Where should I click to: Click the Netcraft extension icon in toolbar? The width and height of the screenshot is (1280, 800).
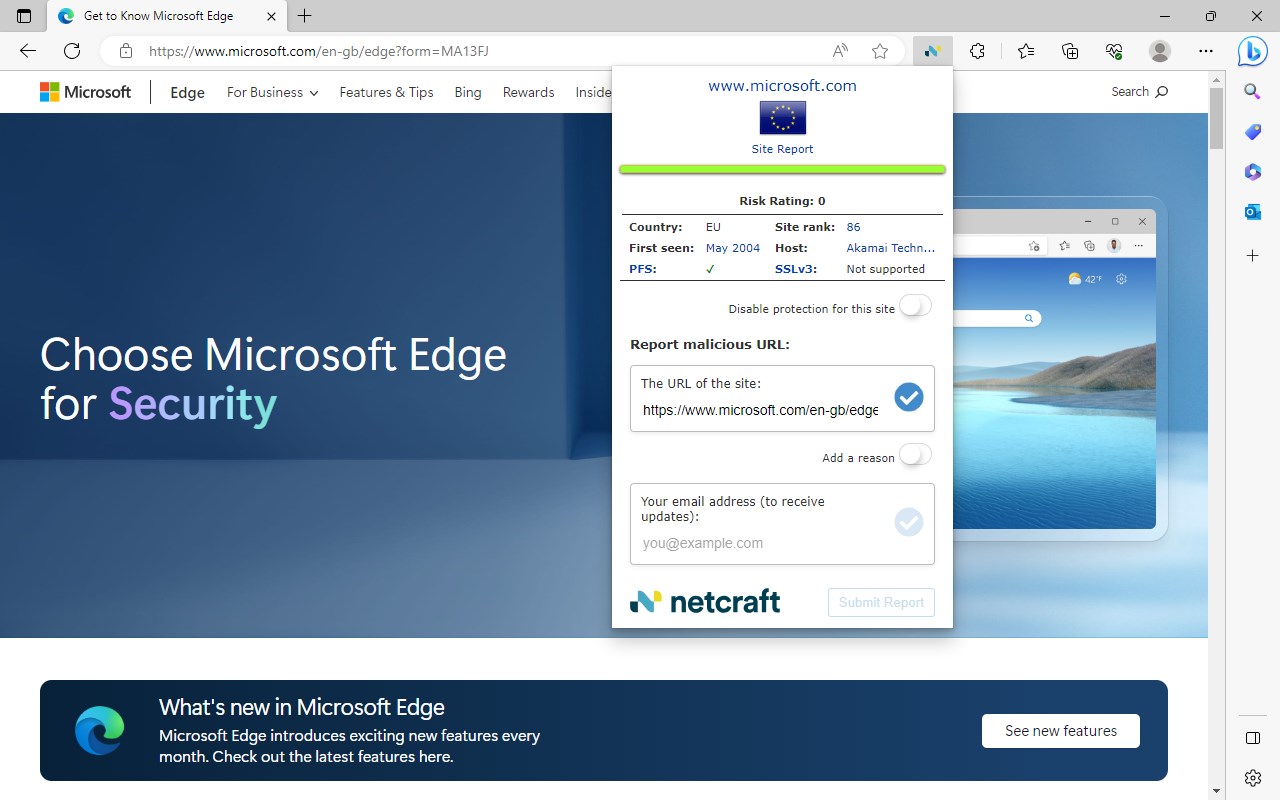(x=932, y=51)
